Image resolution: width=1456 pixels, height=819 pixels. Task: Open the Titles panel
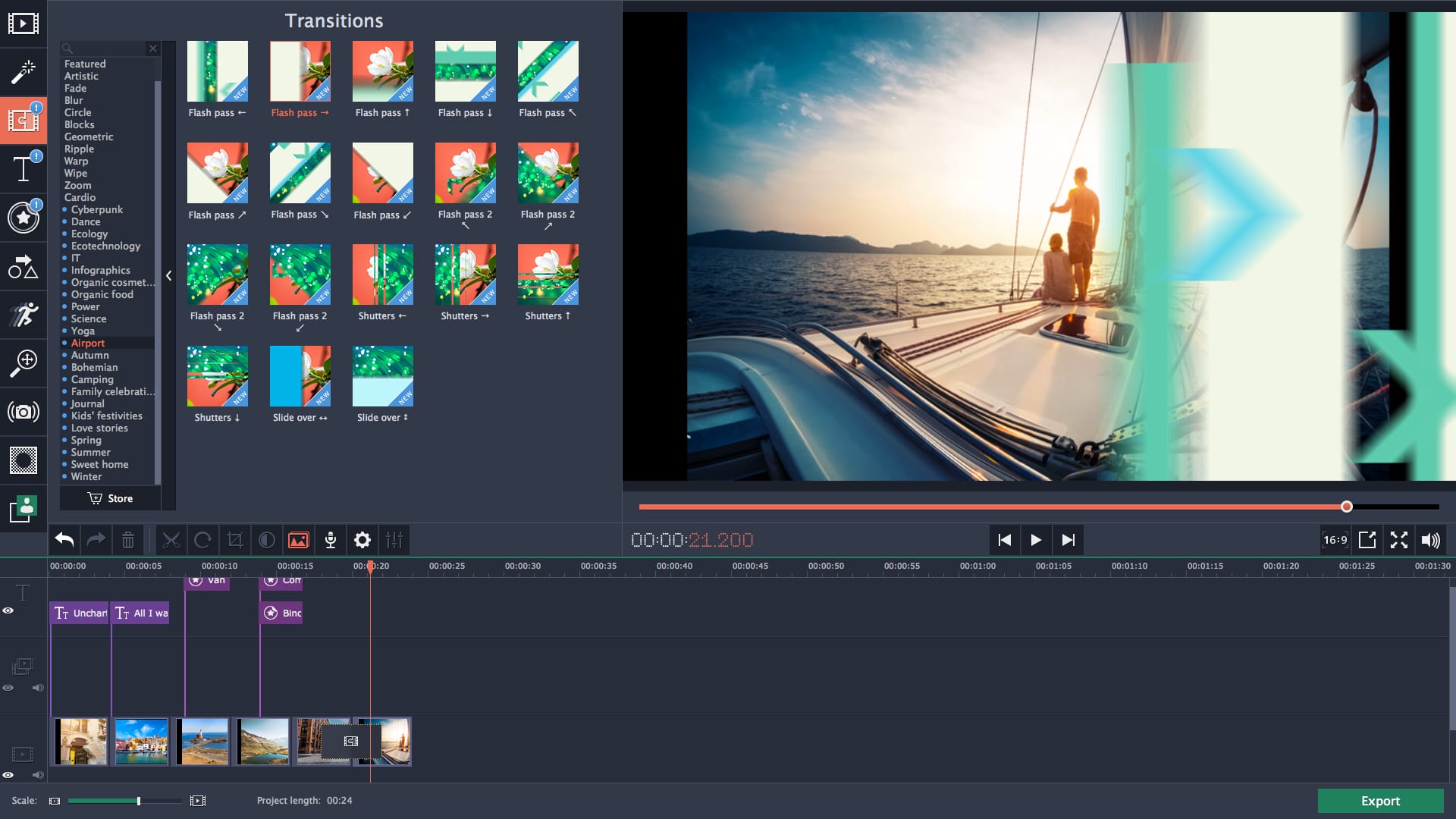[24, 169]
